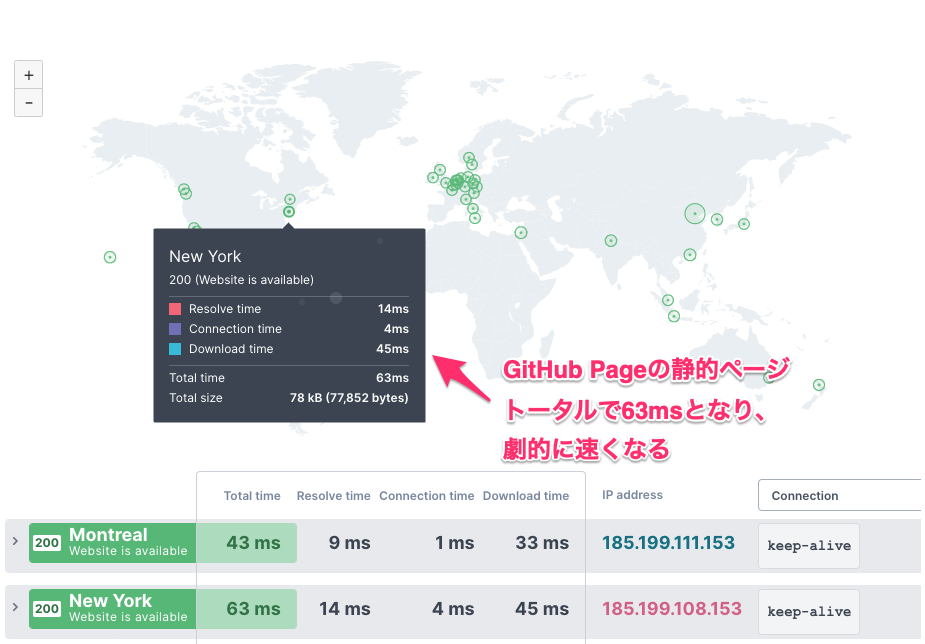Click the Montreal 200 status badge
Image resolution: width=925 pixels, height=644 pixels.
coord(47,543)
